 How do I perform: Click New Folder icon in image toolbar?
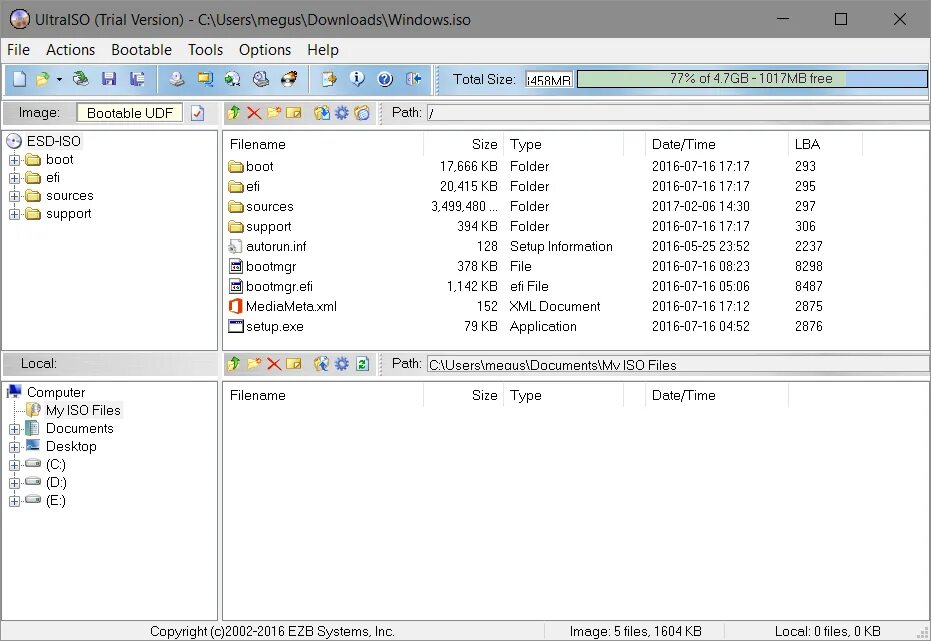coord(274,113)
